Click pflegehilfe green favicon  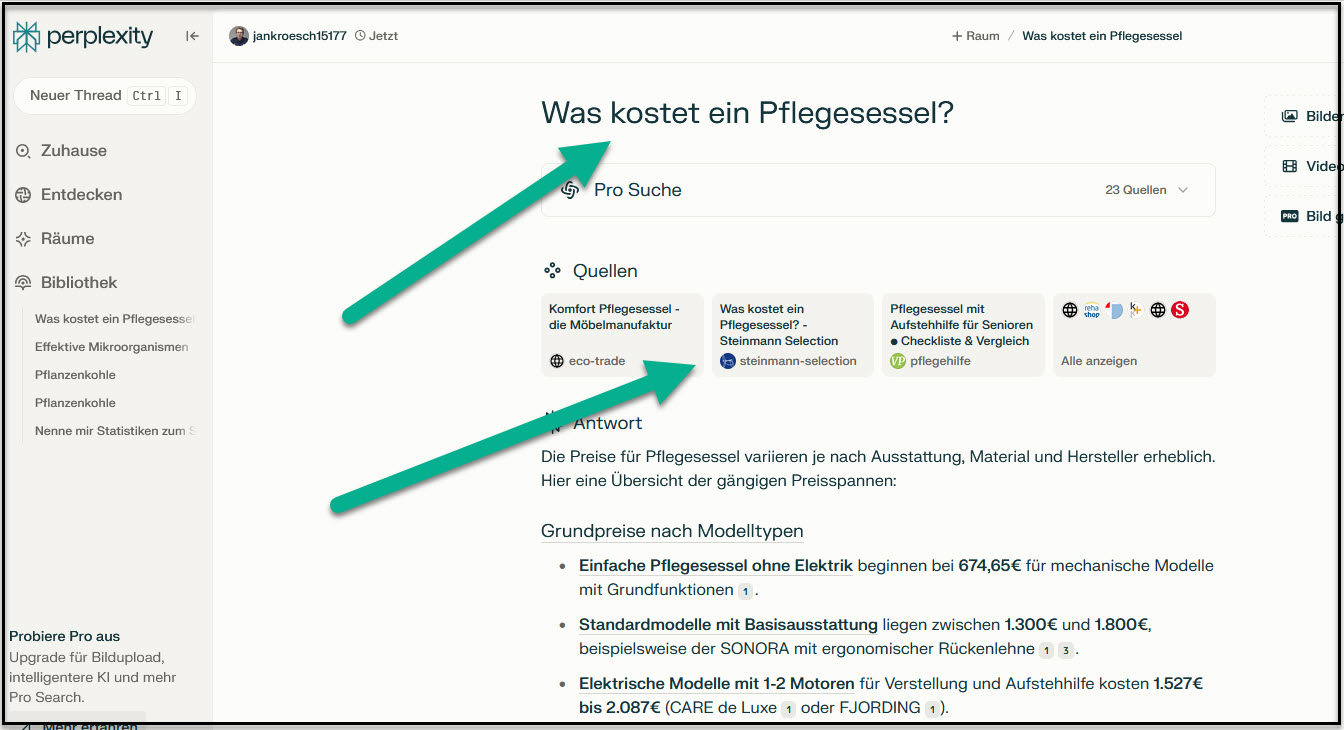click(x=898, y=361)
